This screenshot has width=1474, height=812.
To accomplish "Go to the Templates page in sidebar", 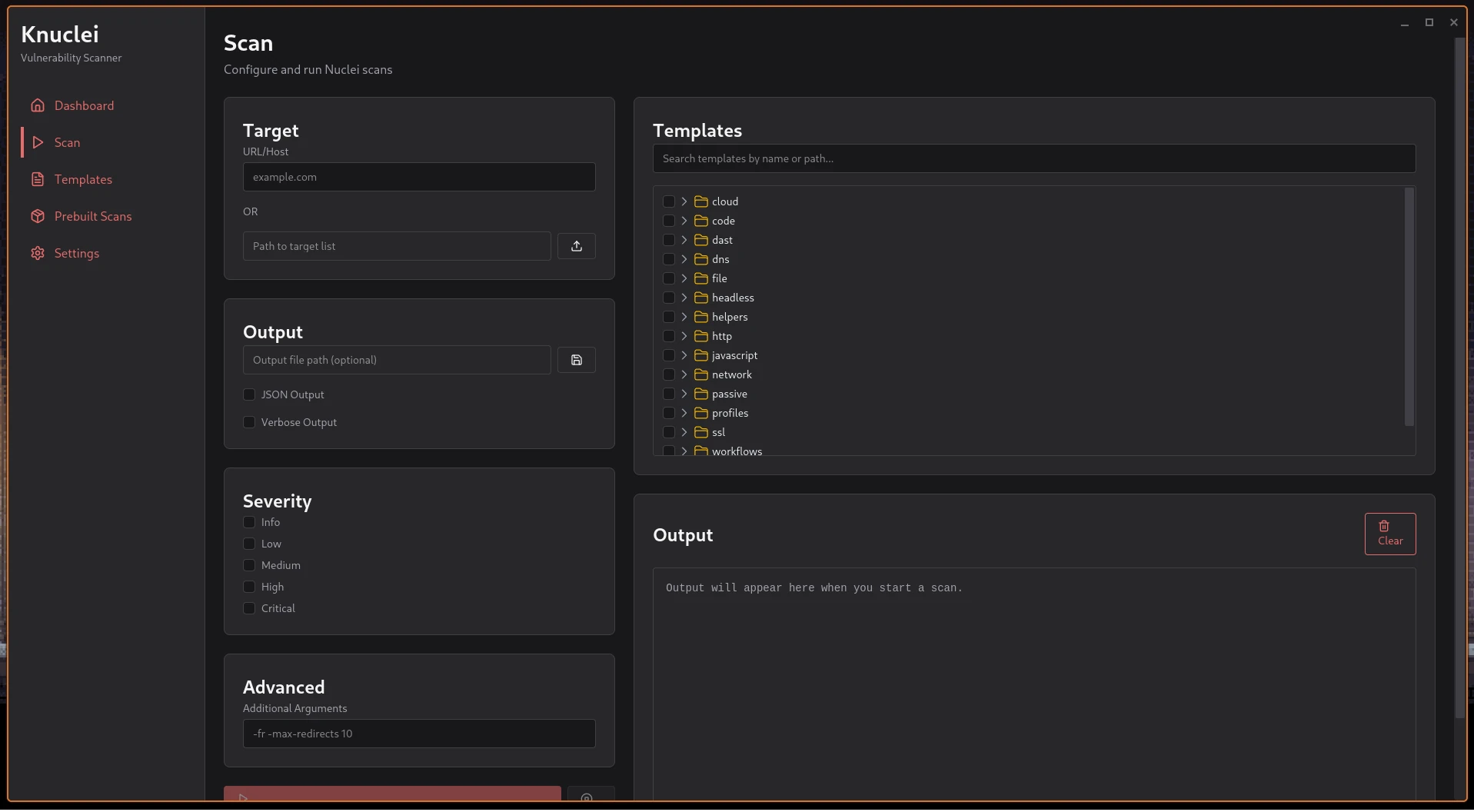I will point(83,179).
